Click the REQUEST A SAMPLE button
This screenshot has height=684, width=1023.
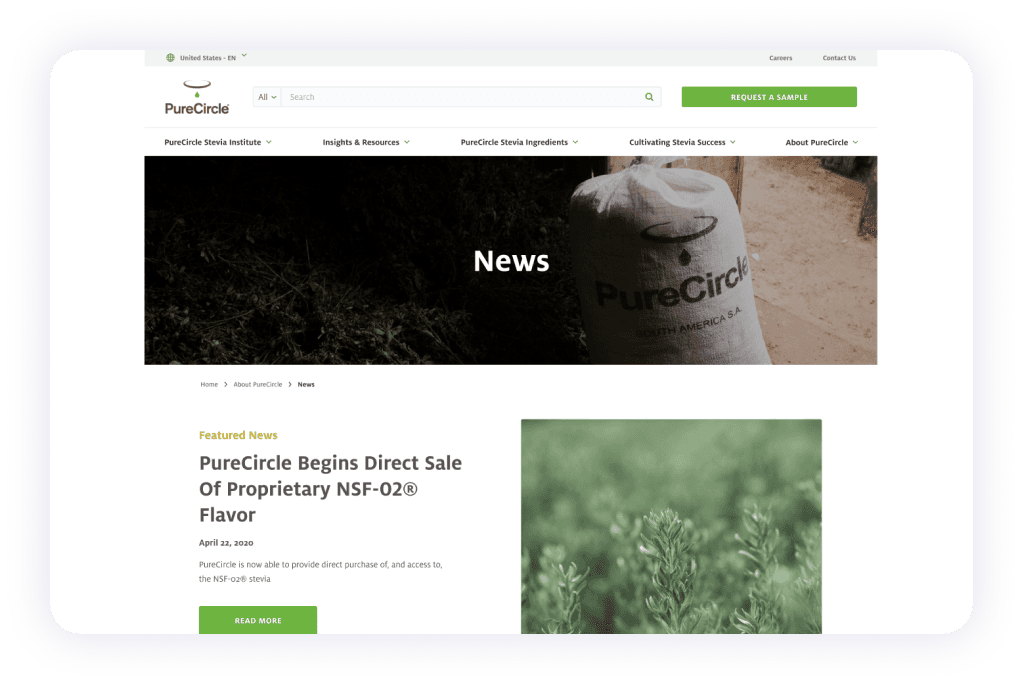(768, 96)
